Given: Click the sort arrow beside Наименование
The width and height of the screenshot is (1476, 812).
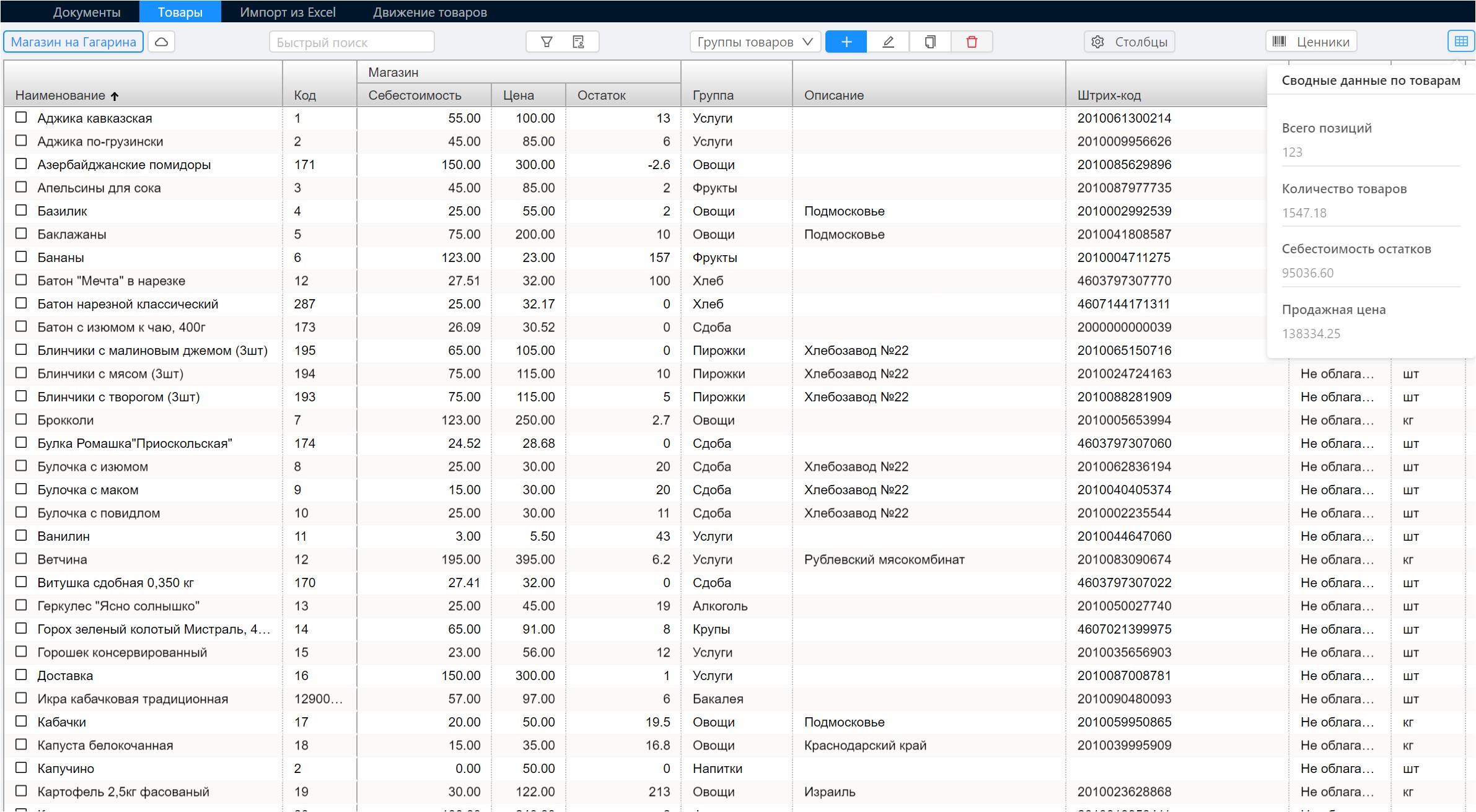Looking at the screenshot, I should pos(115,96).
